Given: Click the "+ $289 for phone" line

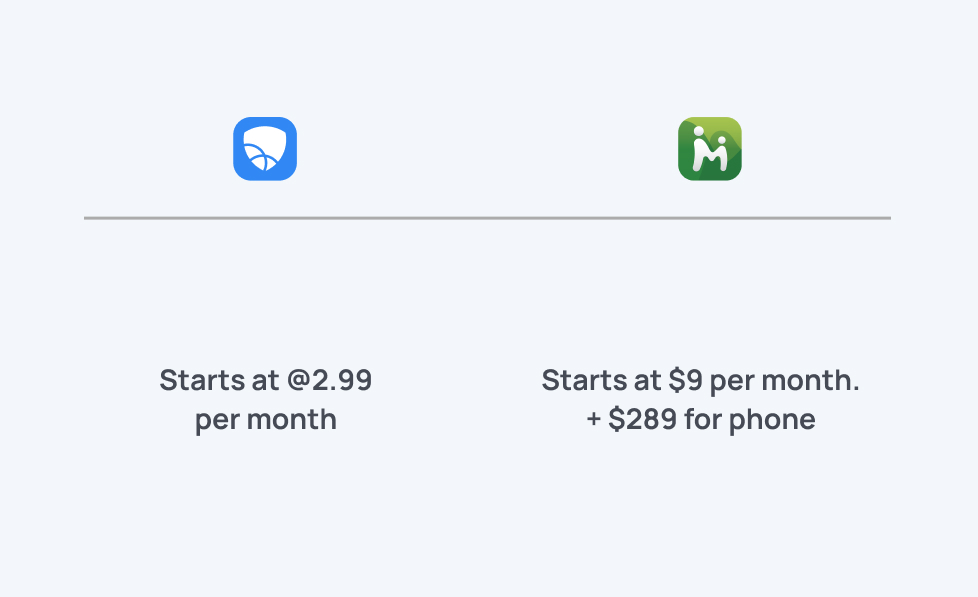Looking at the screenshot, I should 700,419.
